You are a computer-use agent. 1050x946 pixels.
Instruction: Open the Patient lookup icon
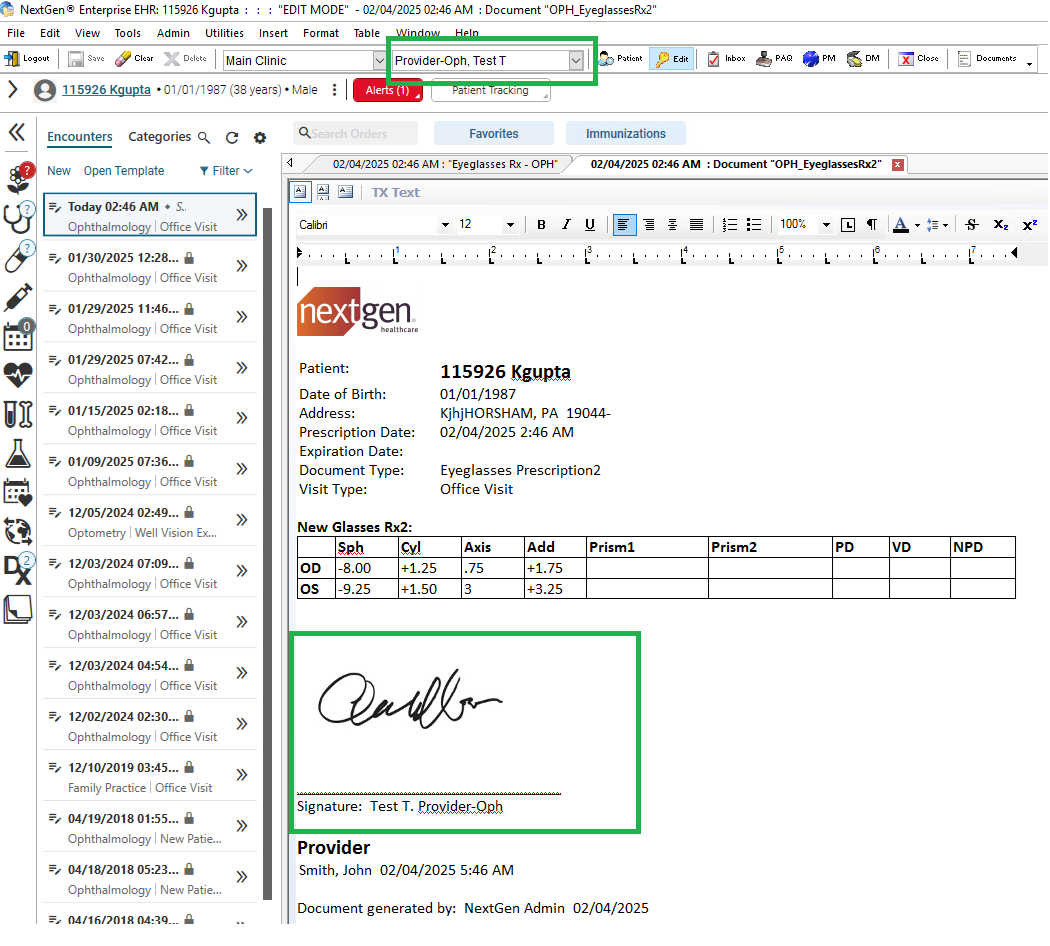[x=620, y=59]
